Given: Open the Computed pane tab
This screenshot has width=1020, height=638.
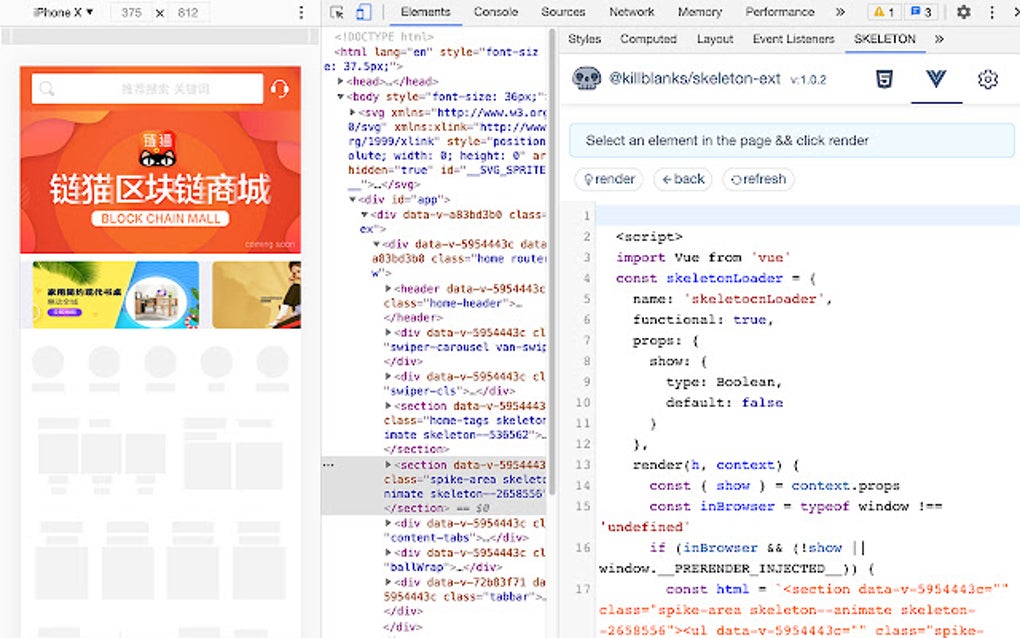Looking at the screenshot, I should (x=648, y=39).
